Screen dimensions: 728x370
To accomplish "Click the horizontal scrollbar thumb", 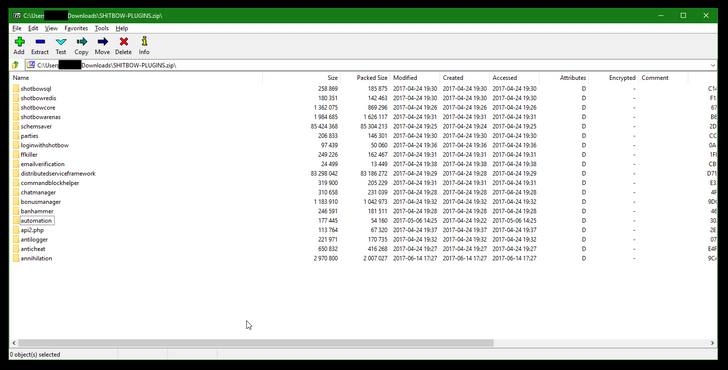I will (255, 343).
